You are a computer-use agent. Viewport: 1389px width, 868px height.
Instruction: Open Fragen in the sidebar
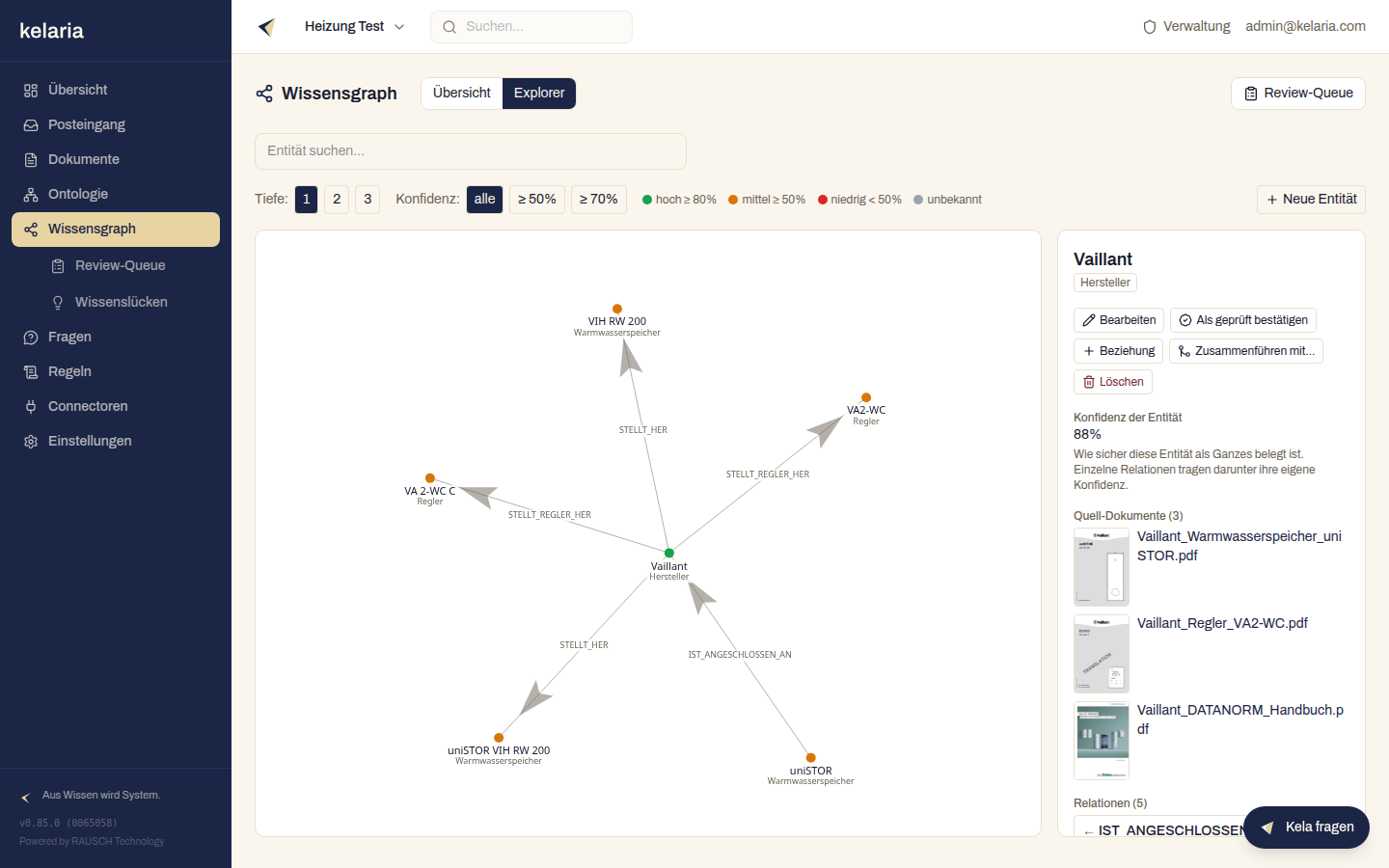pos(116,337)
